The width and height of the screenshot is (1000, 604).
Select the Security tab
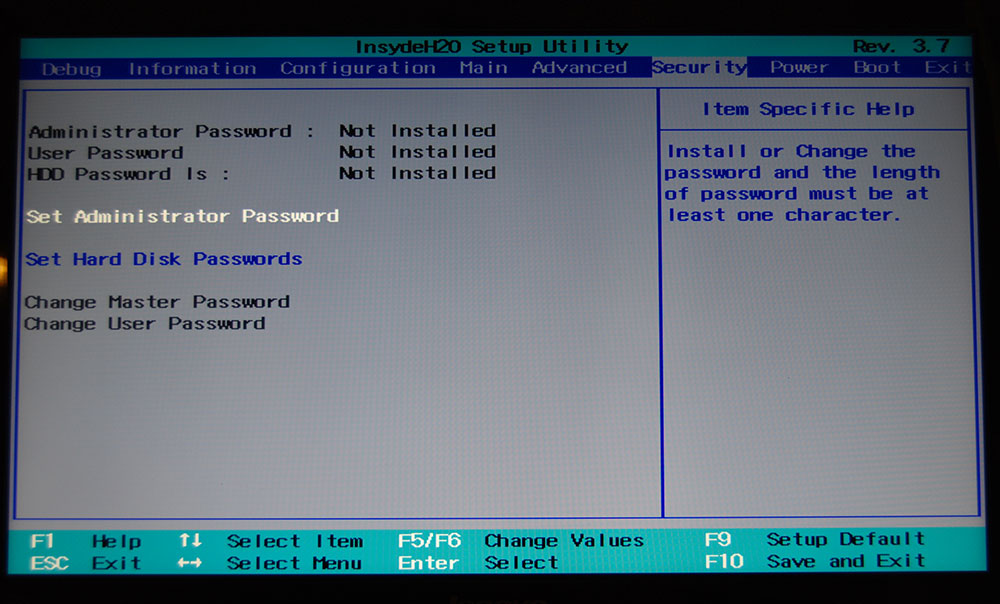699,67
